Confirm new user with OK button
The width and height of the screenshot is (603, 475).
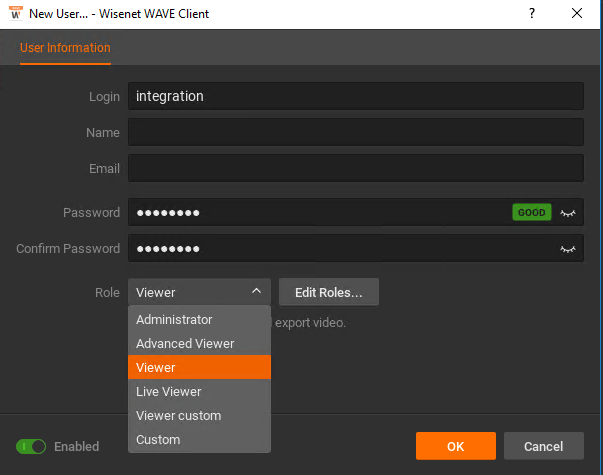click(456, 446)
